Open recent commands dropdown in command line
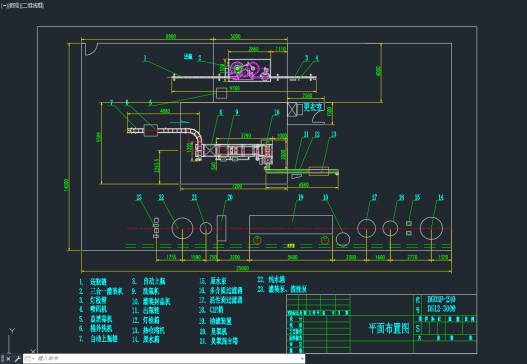Image resolution: width=527 pixels, height=364 pixels. 29,359
